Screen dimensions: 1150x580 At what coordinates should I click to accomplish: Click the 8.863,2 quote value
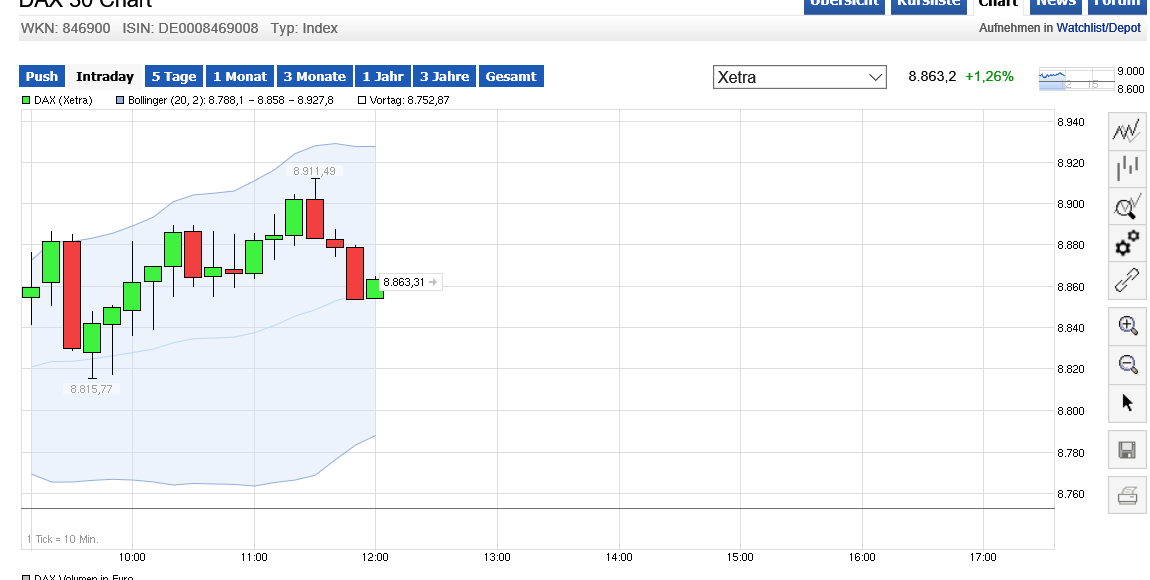[x=932, y=76]
